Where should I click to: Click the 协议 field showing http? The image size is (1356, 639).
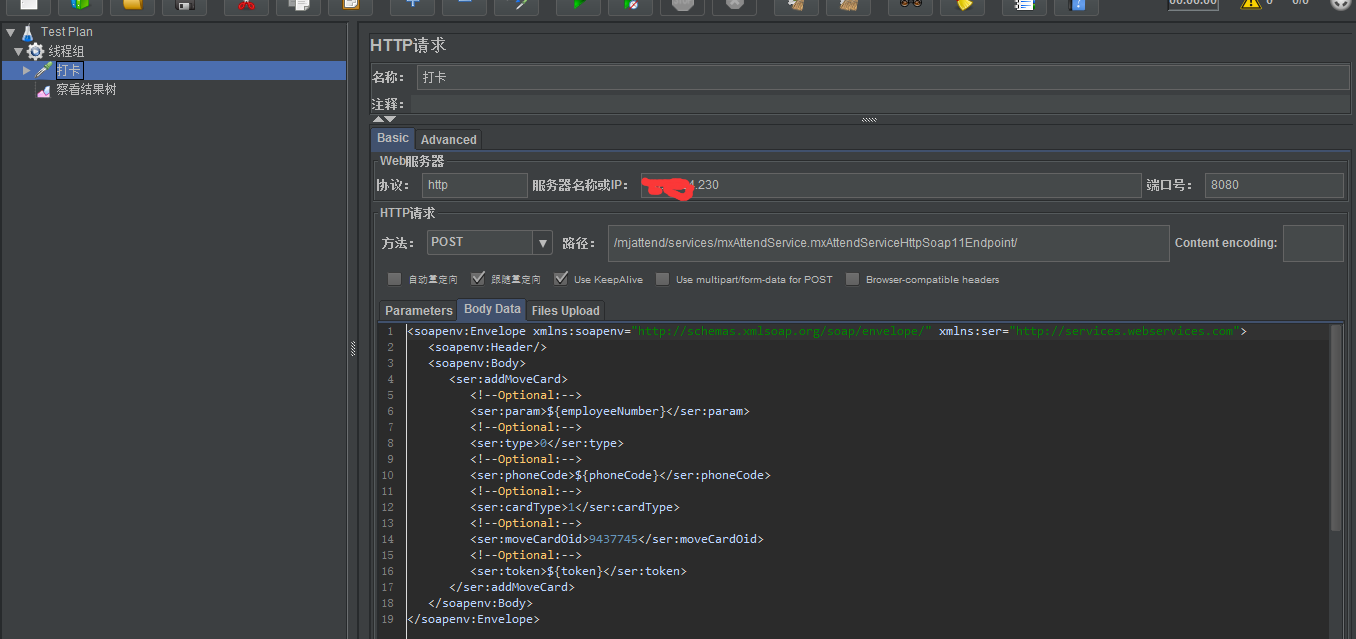coord(474,185)
